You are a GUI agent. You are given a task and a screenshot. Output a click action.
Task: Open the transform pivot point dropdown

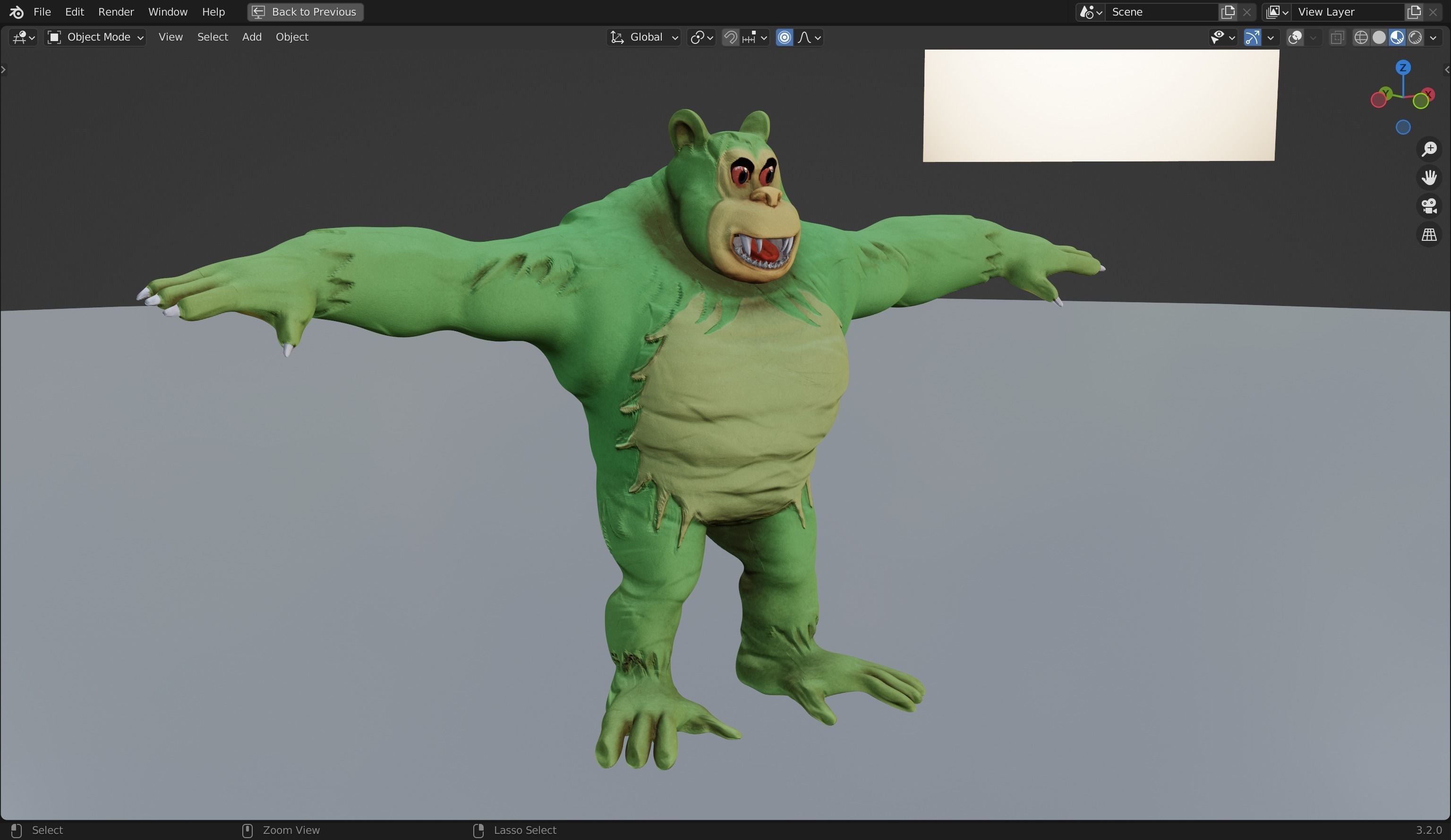[x=701, y=37]
